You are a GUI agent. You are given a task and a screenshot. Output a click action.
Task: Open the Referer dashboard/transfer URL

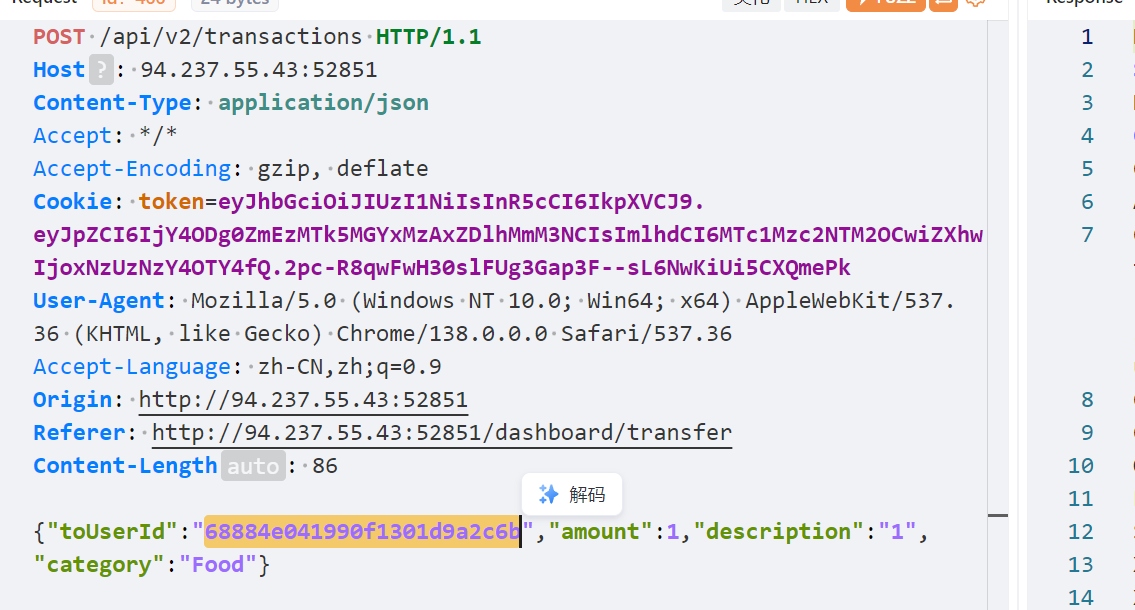441,433
